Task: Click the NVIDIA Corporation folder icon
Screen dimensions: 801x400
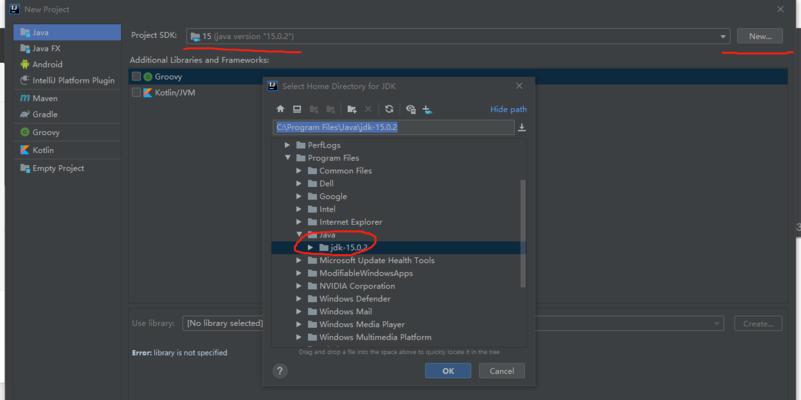Action: click(x=313, y=286)
